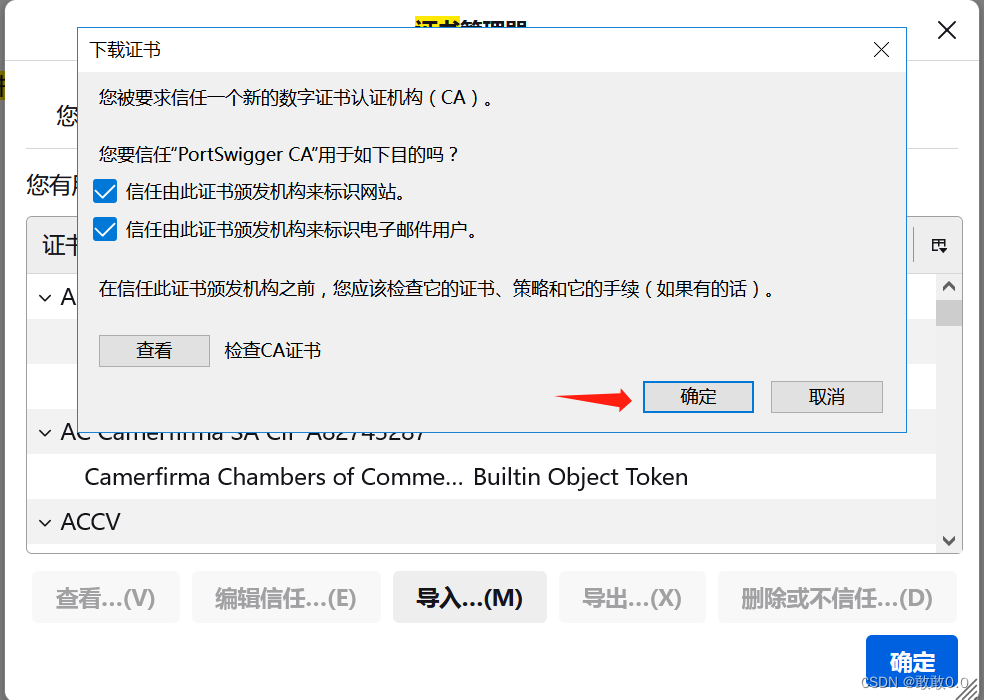Collapse the ACCV certificate group
The height and width of the screenshot is (700, 984).
tap(45, 522)
